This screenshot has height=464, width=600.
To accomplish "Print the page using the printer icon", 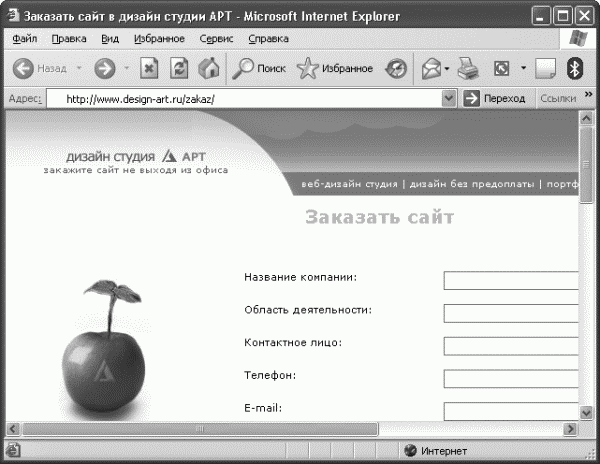I will pyautogui.click(x=468, y=69).
